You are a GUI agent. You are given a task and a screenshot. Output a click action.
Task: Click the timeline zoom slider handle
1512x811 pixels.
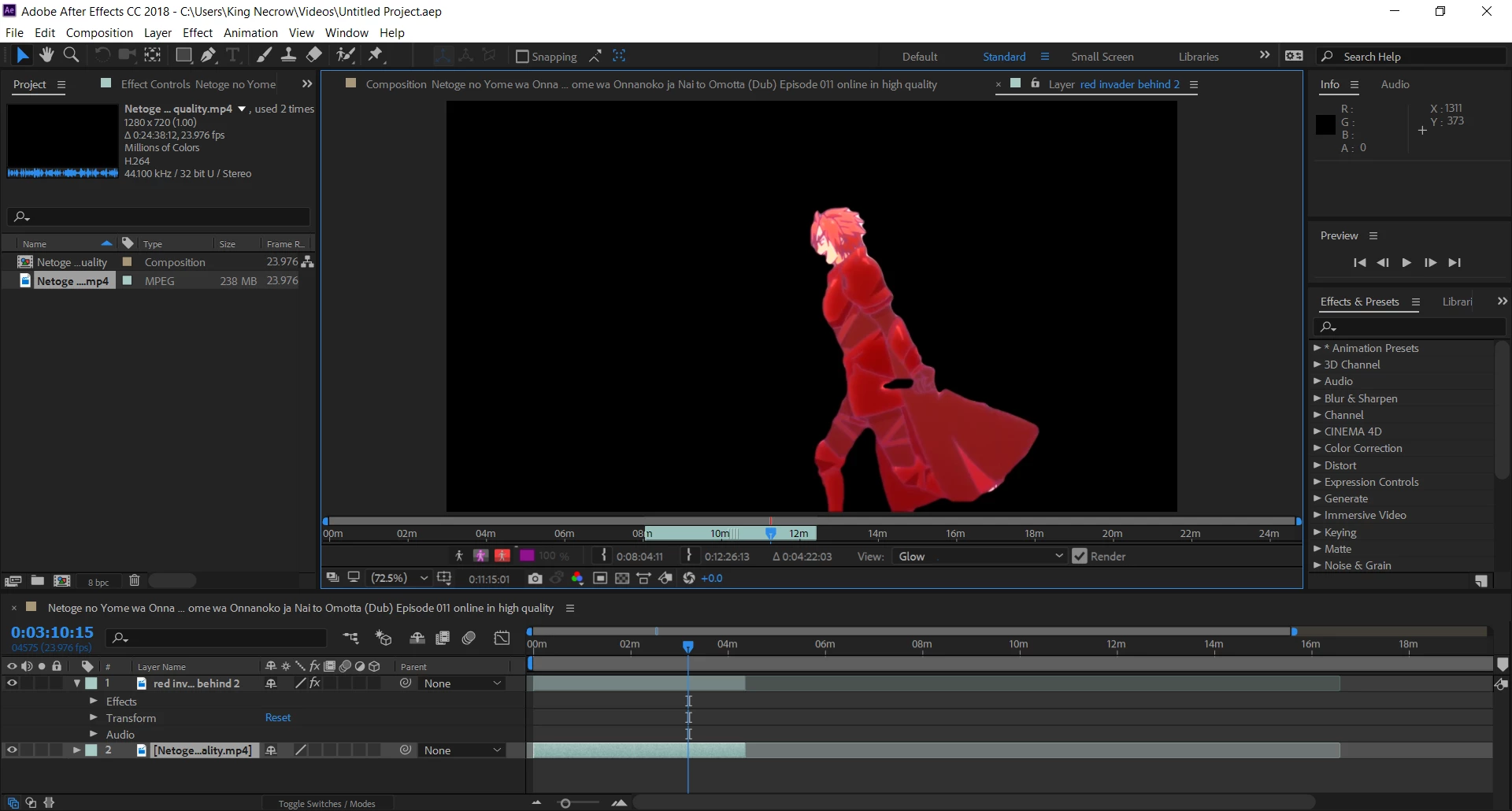565,803
